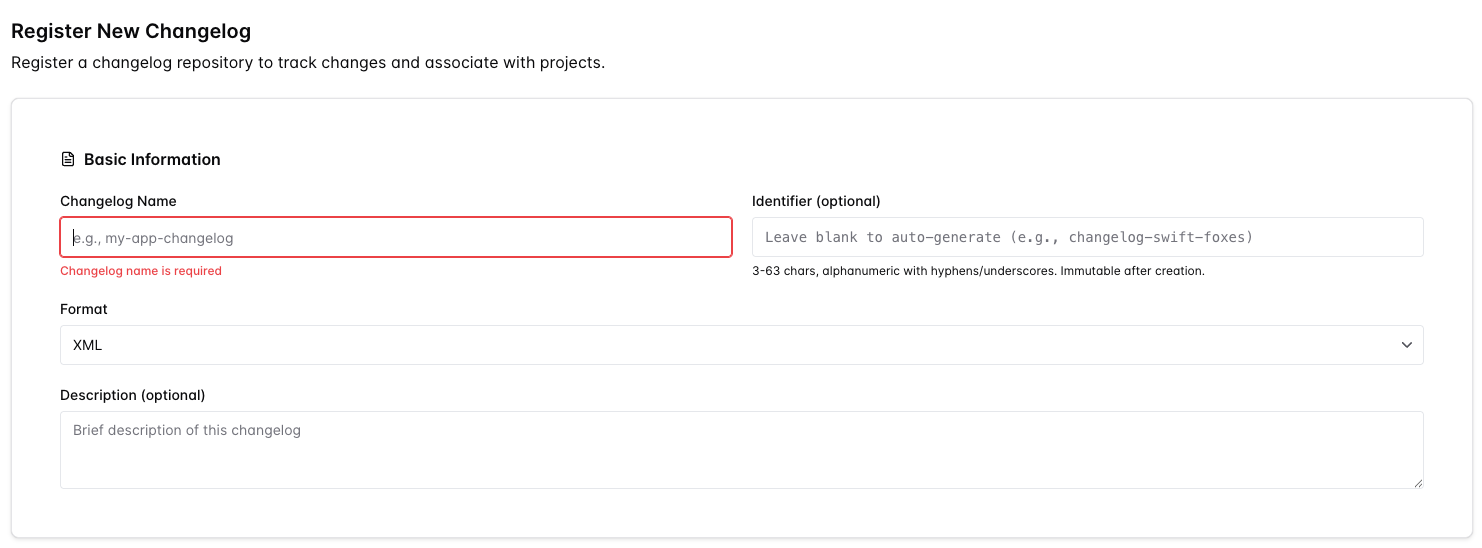Click the 'Identifier (optional)' label
This screenshot has height=548, width=1482.
(x=816, y=201)
